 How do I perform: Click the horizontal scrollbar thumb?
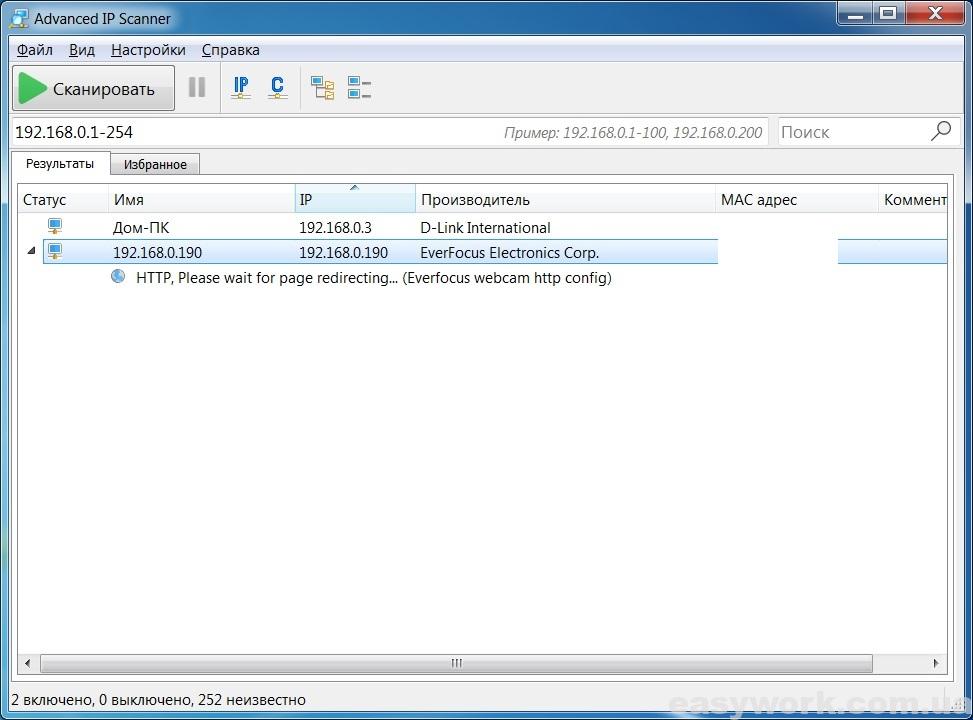[456, 663]
